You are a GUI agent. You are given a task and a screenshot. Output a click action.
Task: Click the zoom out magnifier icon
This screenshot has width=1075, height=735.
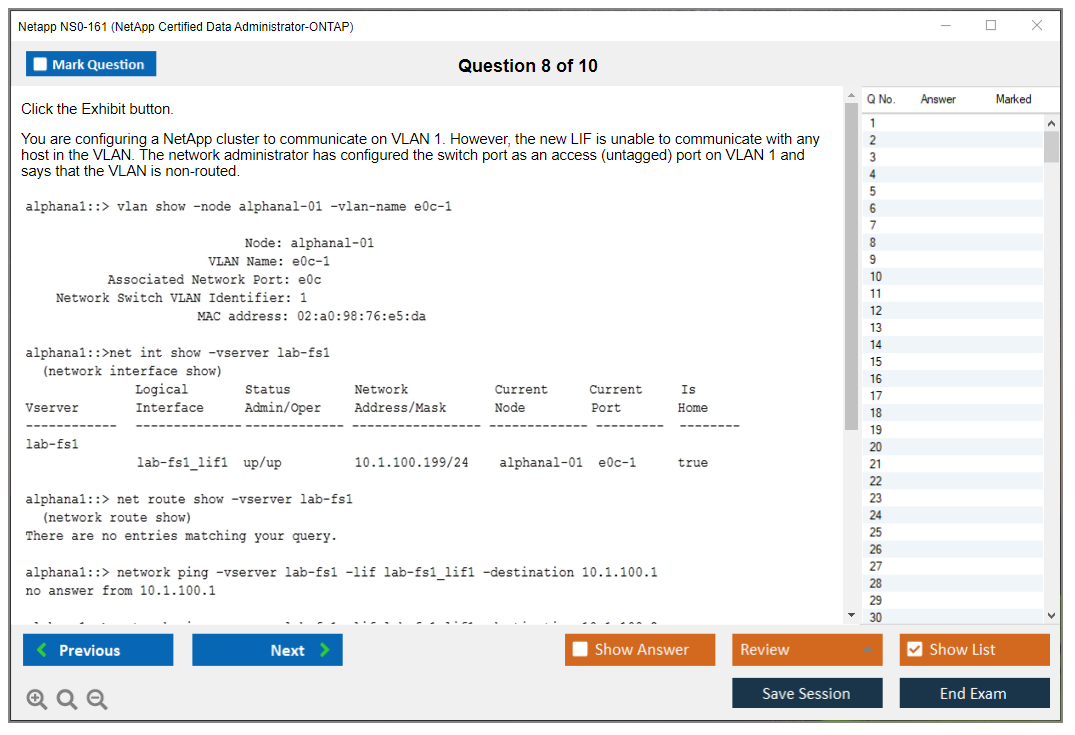click(x=97, y=700)
